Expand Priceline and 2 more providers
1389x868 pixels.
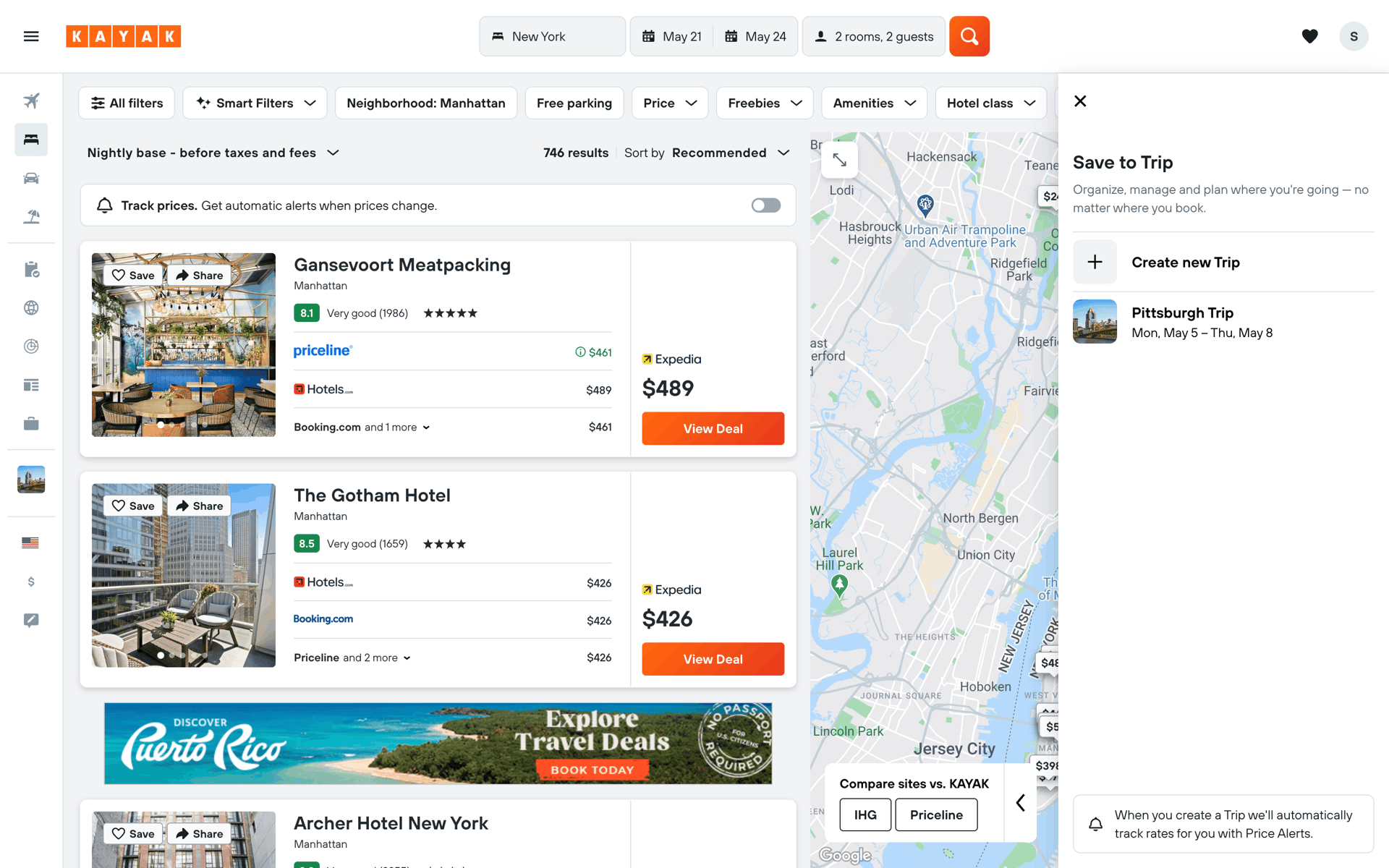pyautogui.click(x=352, y=658)
